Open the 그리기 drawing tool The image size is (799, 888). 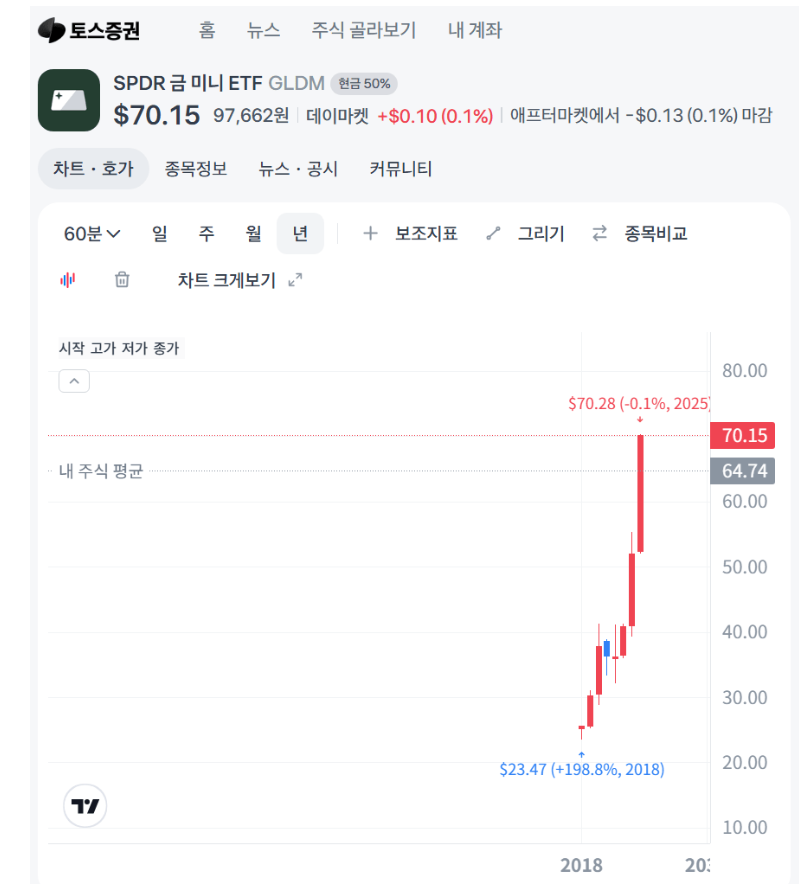(525, 234)
